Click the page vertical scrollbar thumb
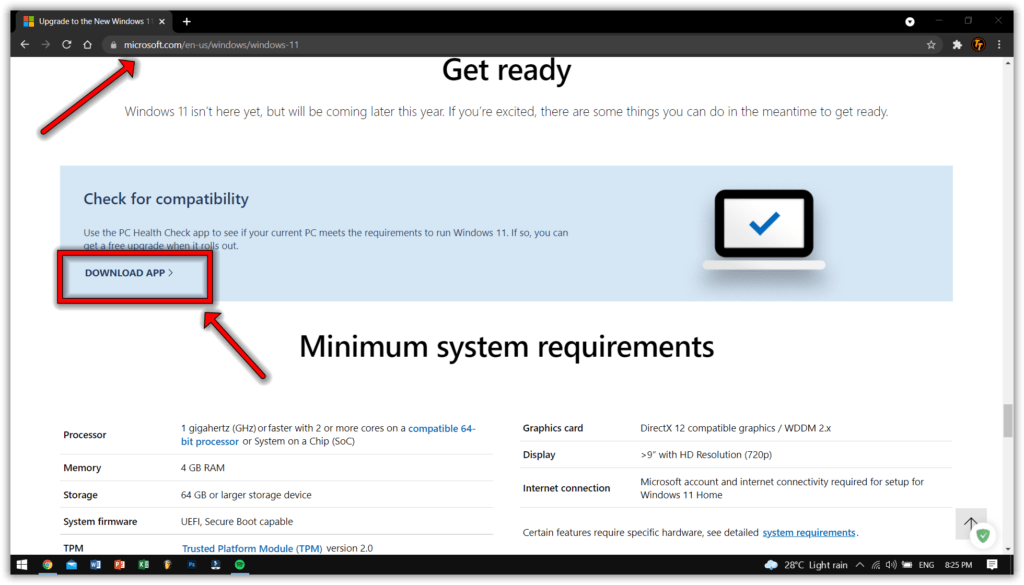Image resolution: width=1024 pixels, height=585 pixels. (x=1008, y=421)
